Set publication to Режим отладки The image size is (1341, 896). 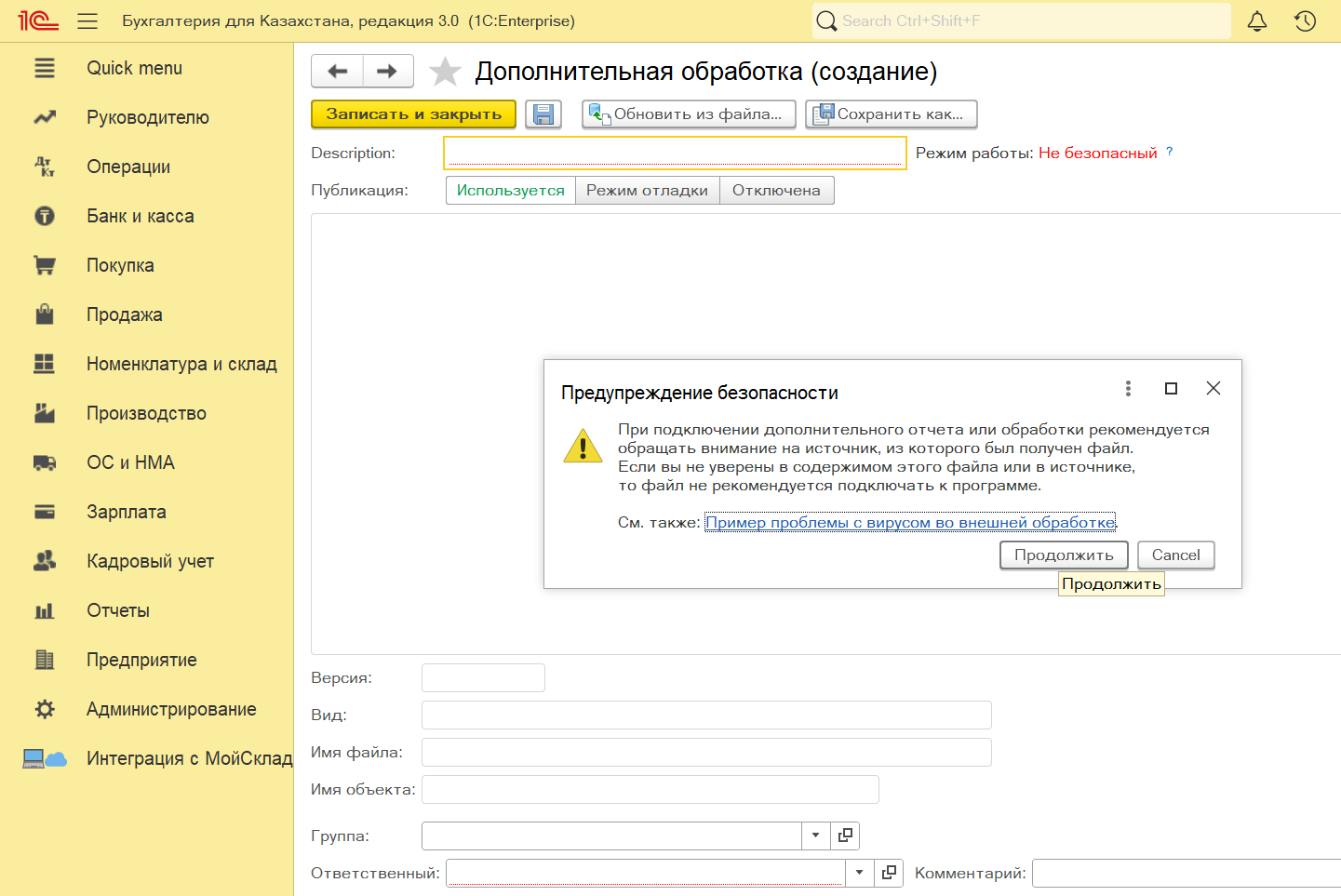648,190
